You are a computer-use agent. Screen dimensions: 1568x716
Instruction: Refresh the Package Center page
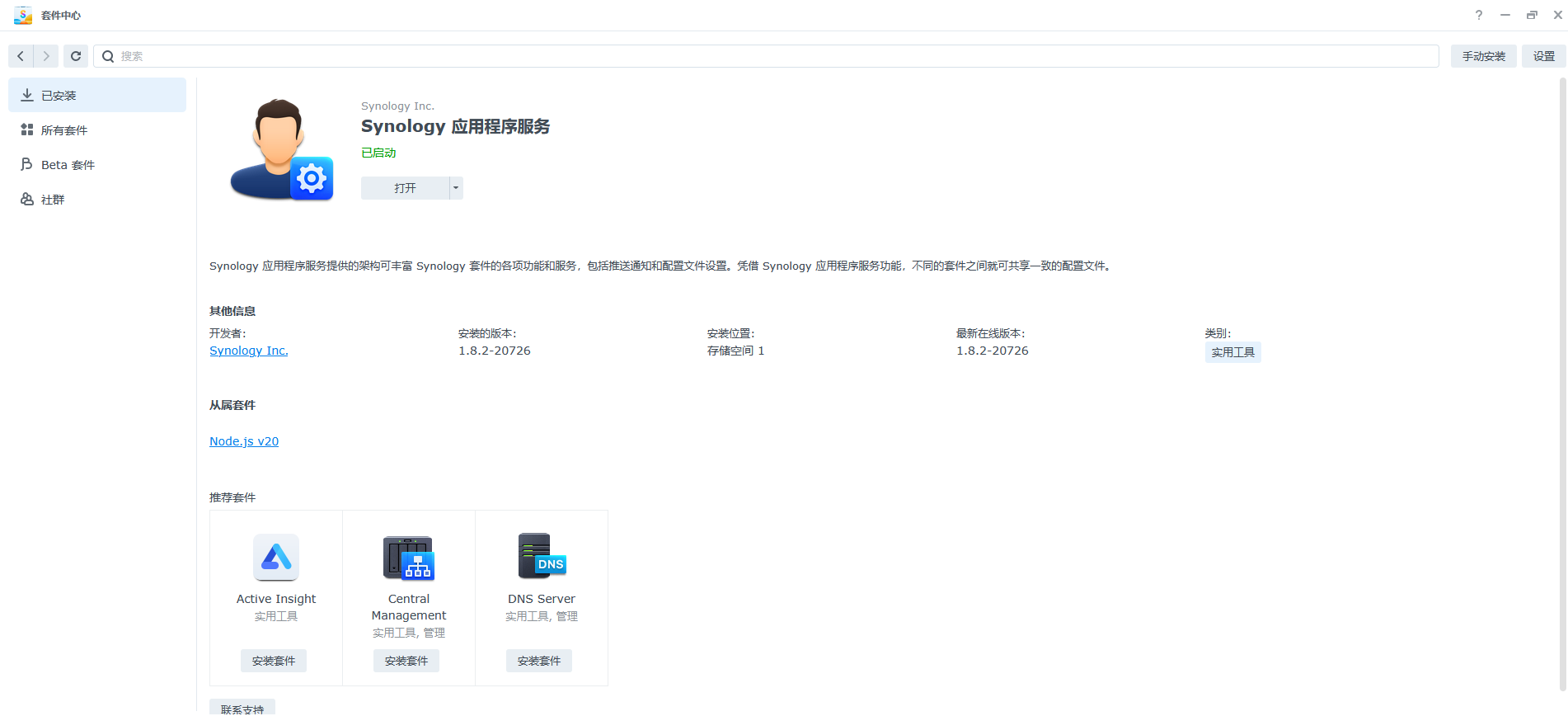click(x=76, y=56)
